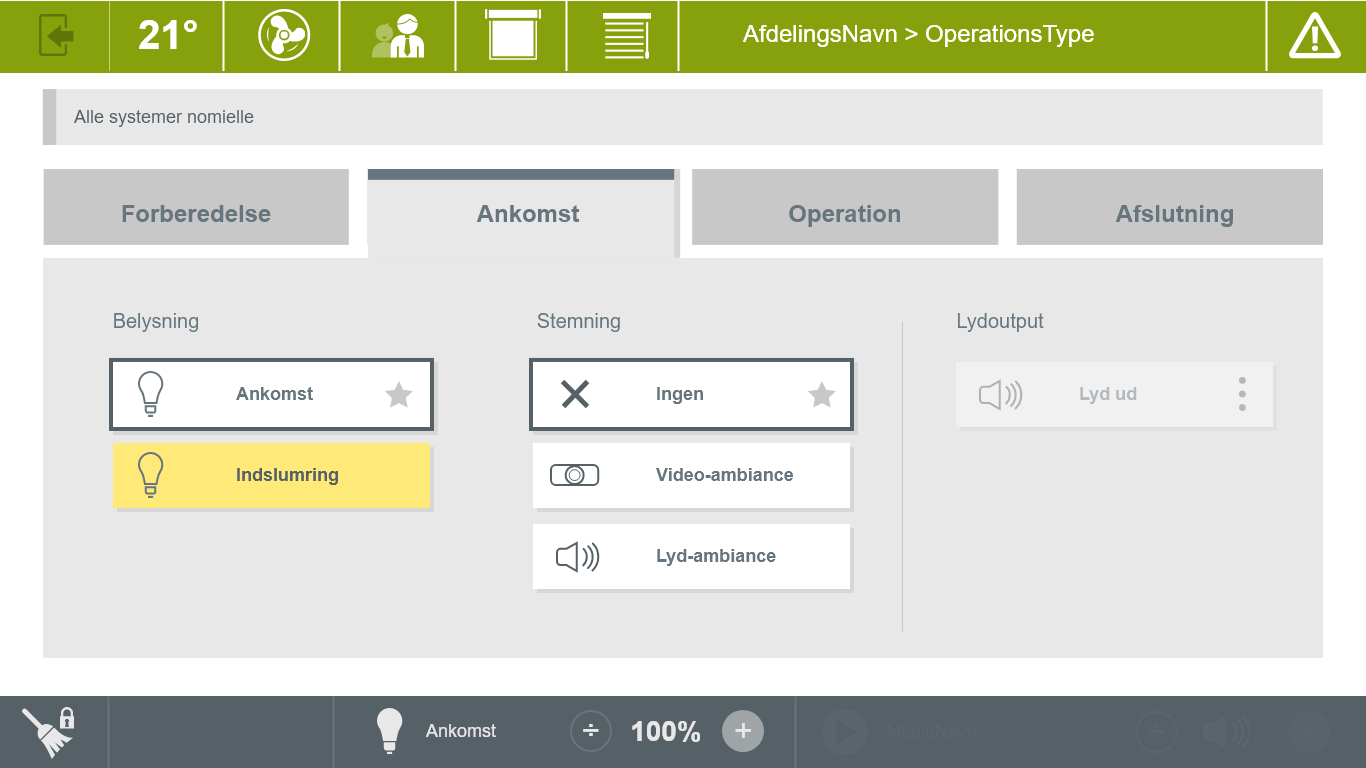The height and width of the screenshot is (768, 1366).
Task: Increase light brightness with plus button
Action: click(x=743, y=731)
